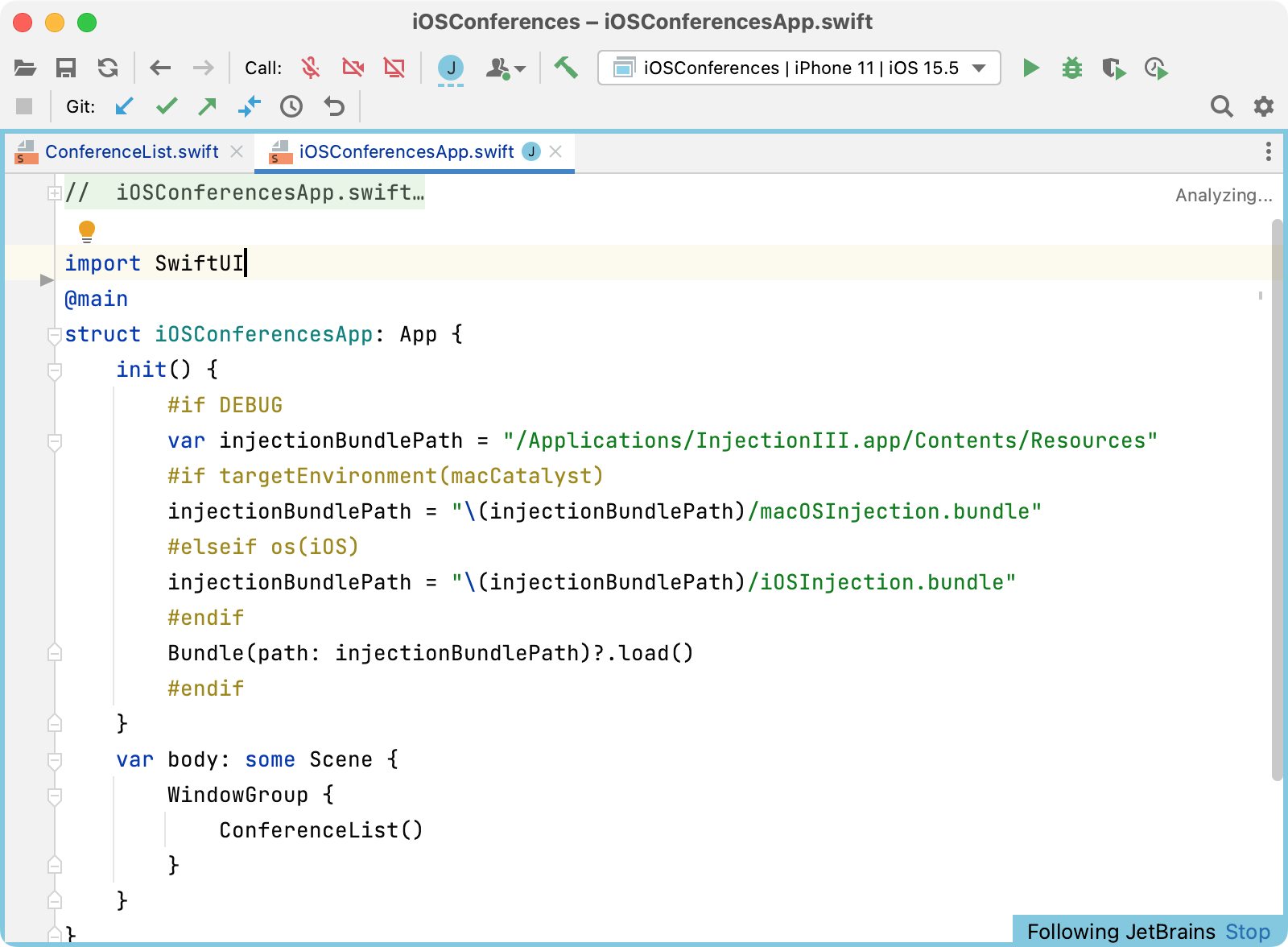The width and height of the screenshot is (1288, 947).
Task: Toggle the microphone mute icon
Action: [311, 68]
